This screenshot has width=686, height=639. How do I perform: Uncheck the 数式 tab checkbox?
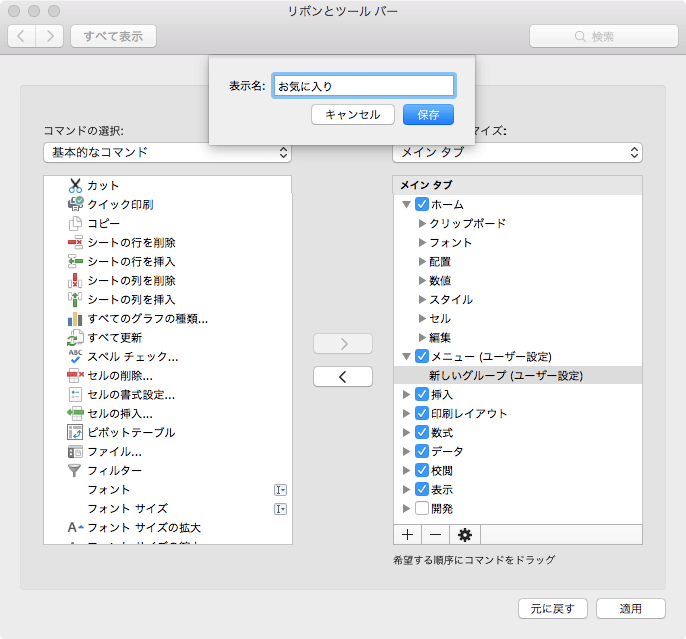click(x=422, y=433)
